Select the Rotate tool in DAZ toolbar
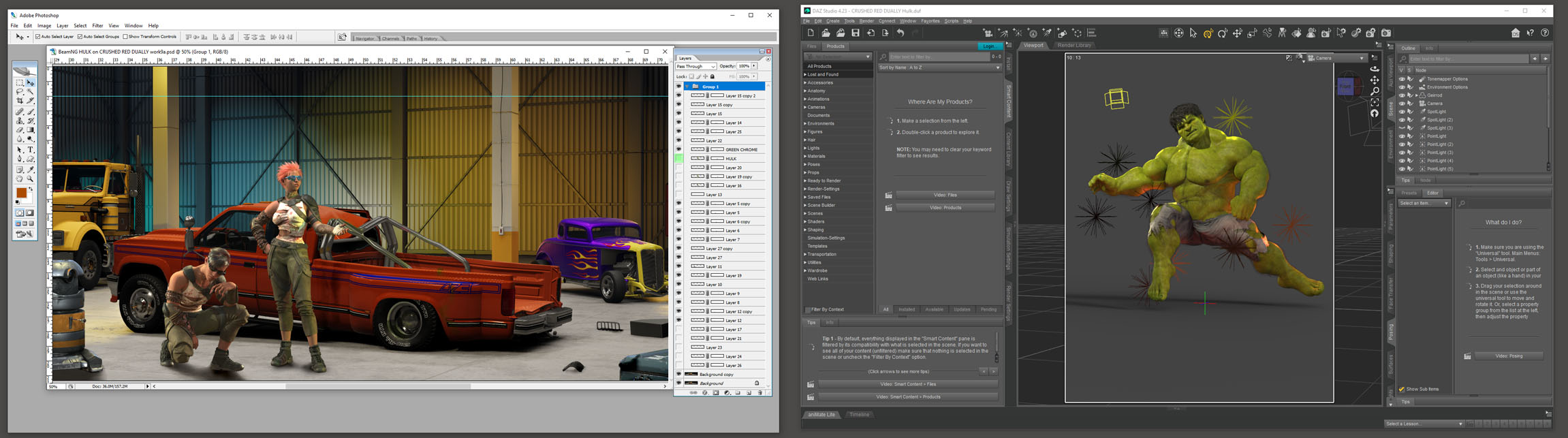This screenshot has height=438, width=1568. pyautogui.click(x=1223, y=33)
